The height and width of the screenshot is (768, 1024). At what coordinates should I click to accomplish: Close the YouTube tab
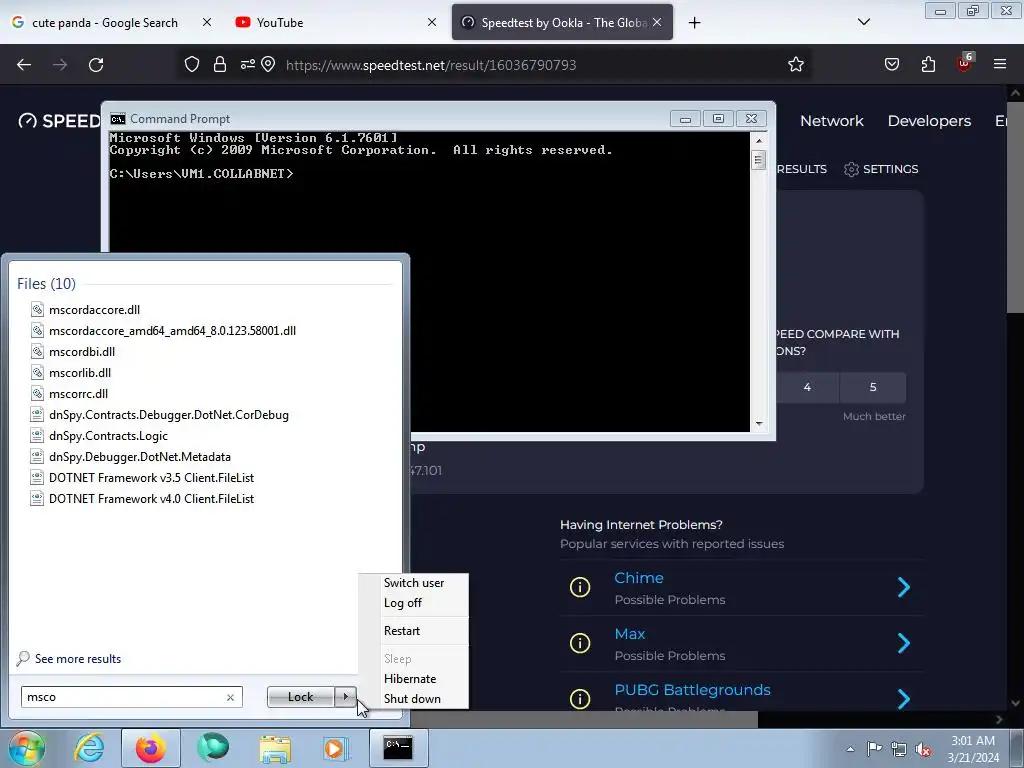pyautogui.click(x=432, y=22)
